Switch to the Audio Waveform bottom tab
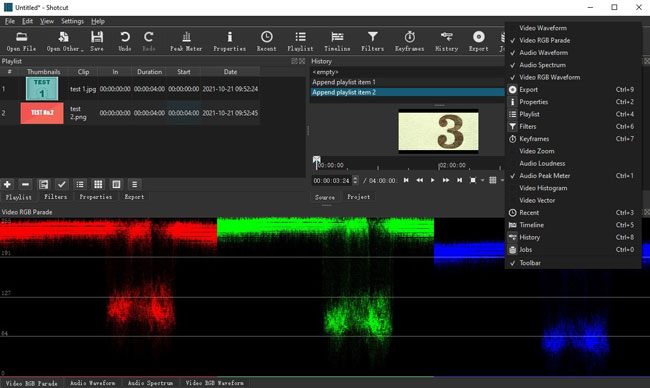 click(92, 383)
